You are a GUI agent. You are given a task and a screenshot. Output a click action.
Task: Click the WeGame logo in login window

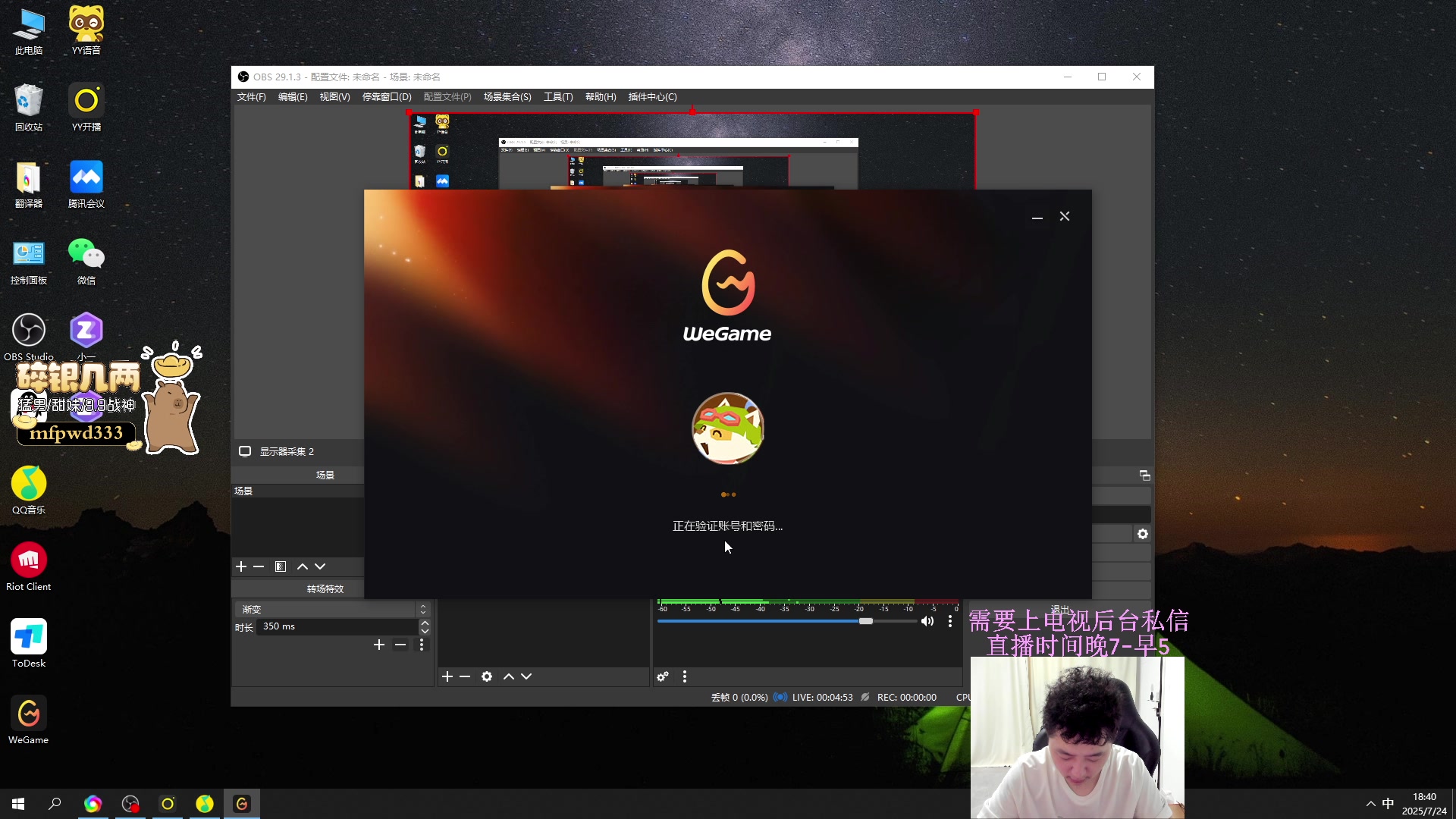tap(727, 296)
